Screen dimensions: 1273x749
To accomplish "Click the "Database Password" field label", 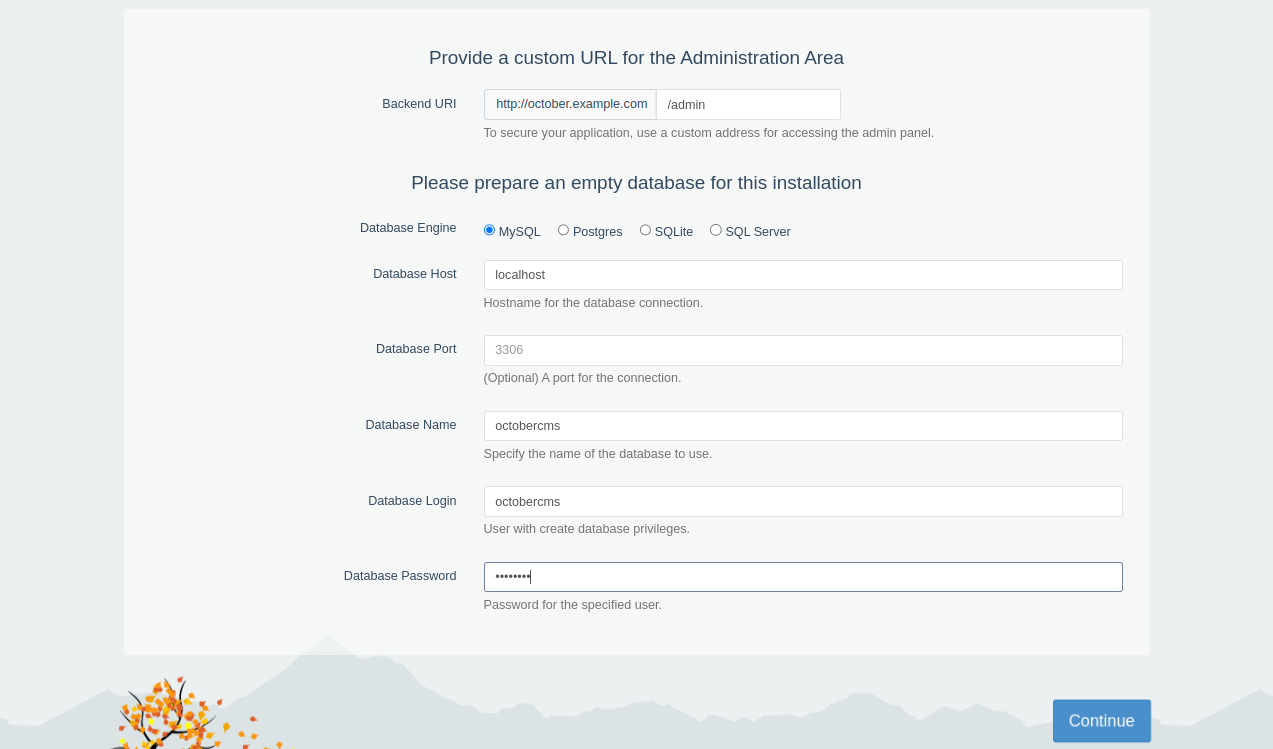I will (x=400, y=576).
